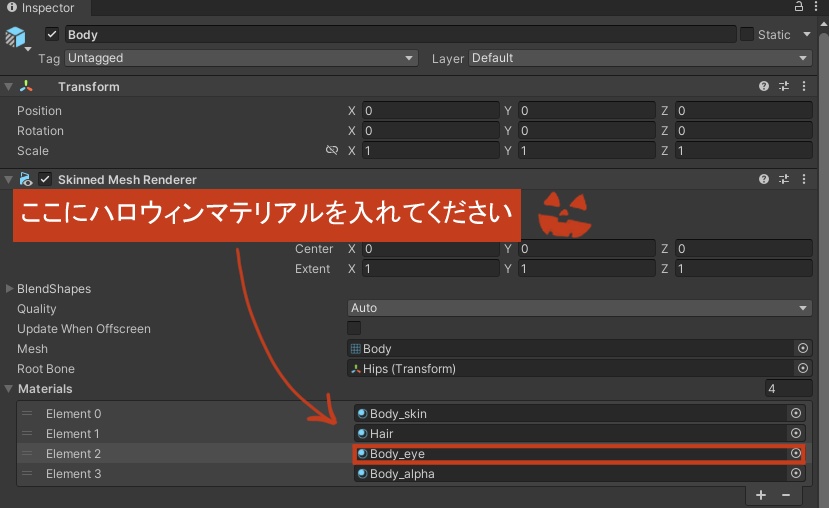
Task: Open object picker for Body_eye material
Action: pos(796,453)
